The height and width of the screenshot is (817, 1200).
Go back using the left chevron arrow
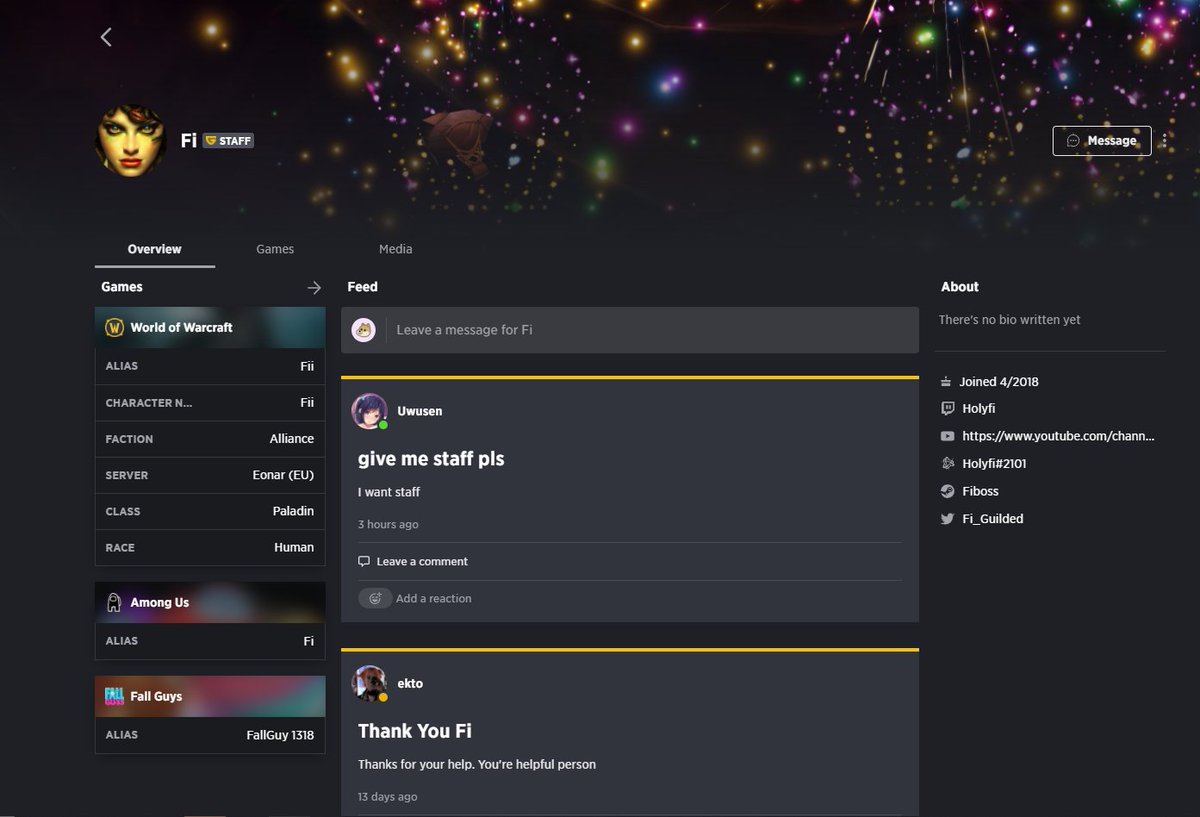point(106,37)
